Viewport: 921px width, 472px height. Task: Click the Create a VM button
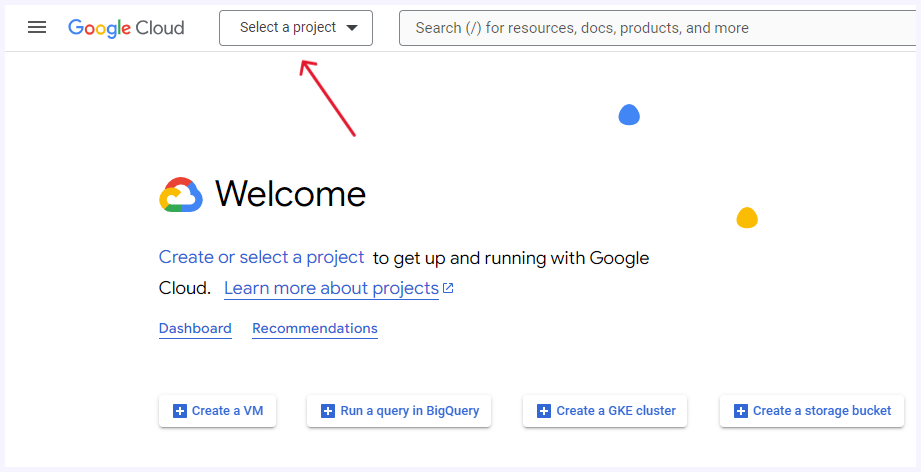pyautogui.click(x=217, y=411)
